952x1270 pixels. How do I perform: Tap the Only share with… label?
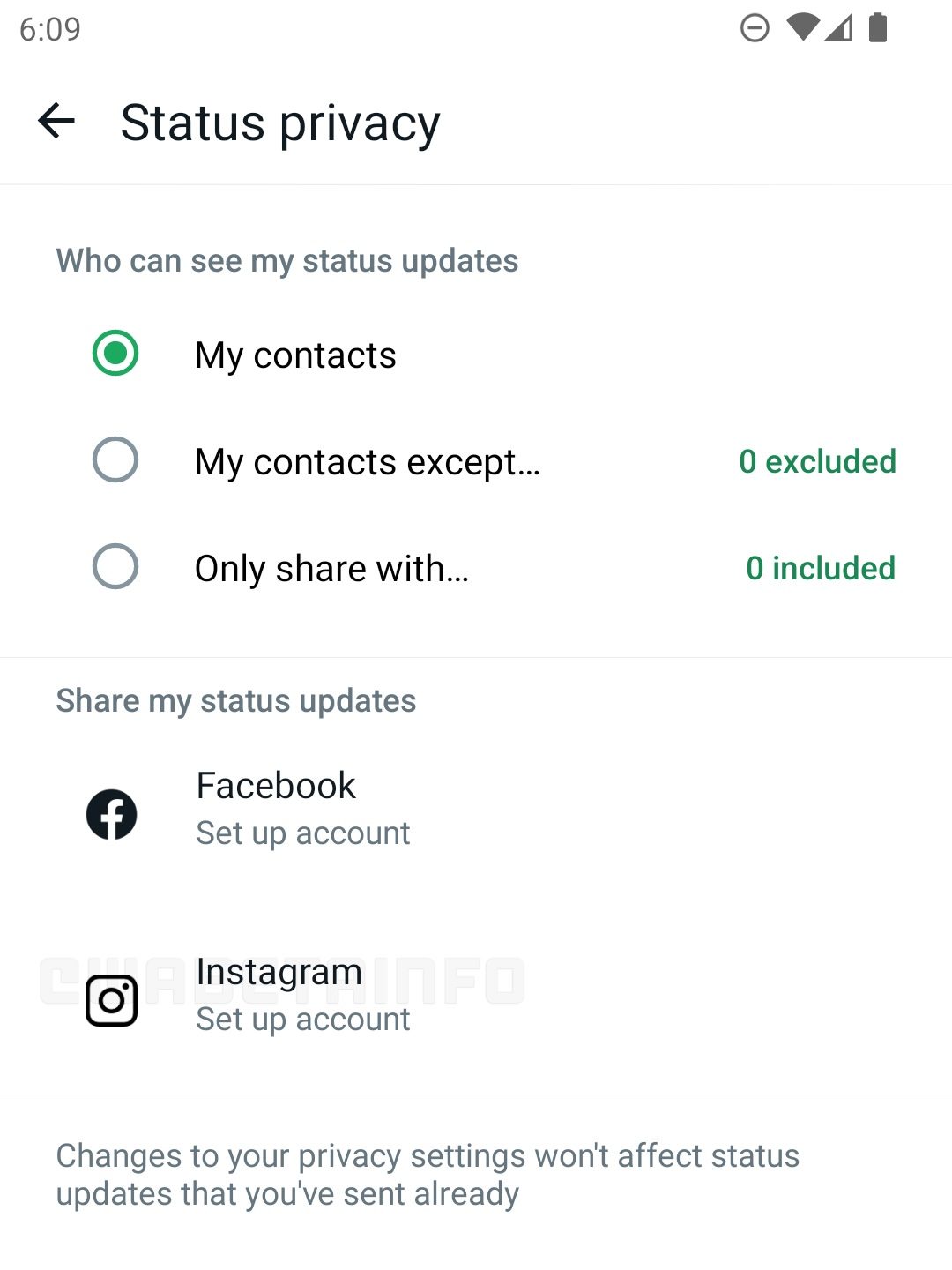pyautogui.click(x=331, y=569)
